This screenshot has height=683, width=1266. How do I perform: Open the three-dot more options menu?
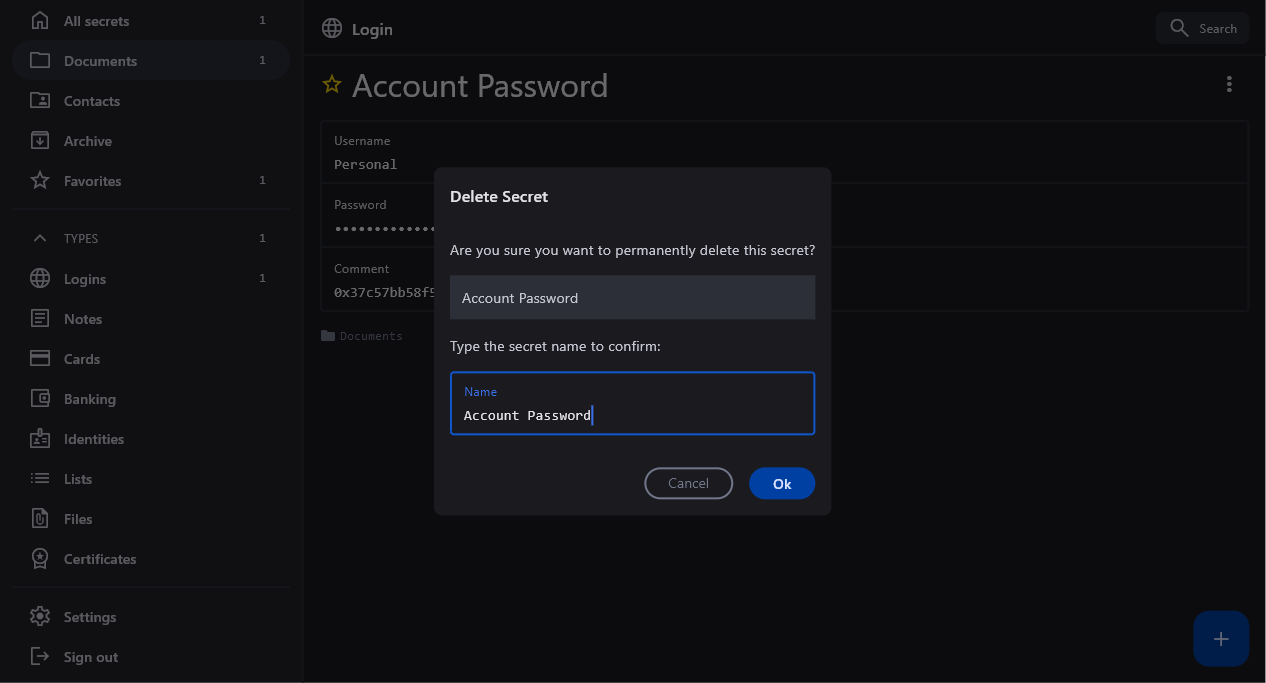1229,85
